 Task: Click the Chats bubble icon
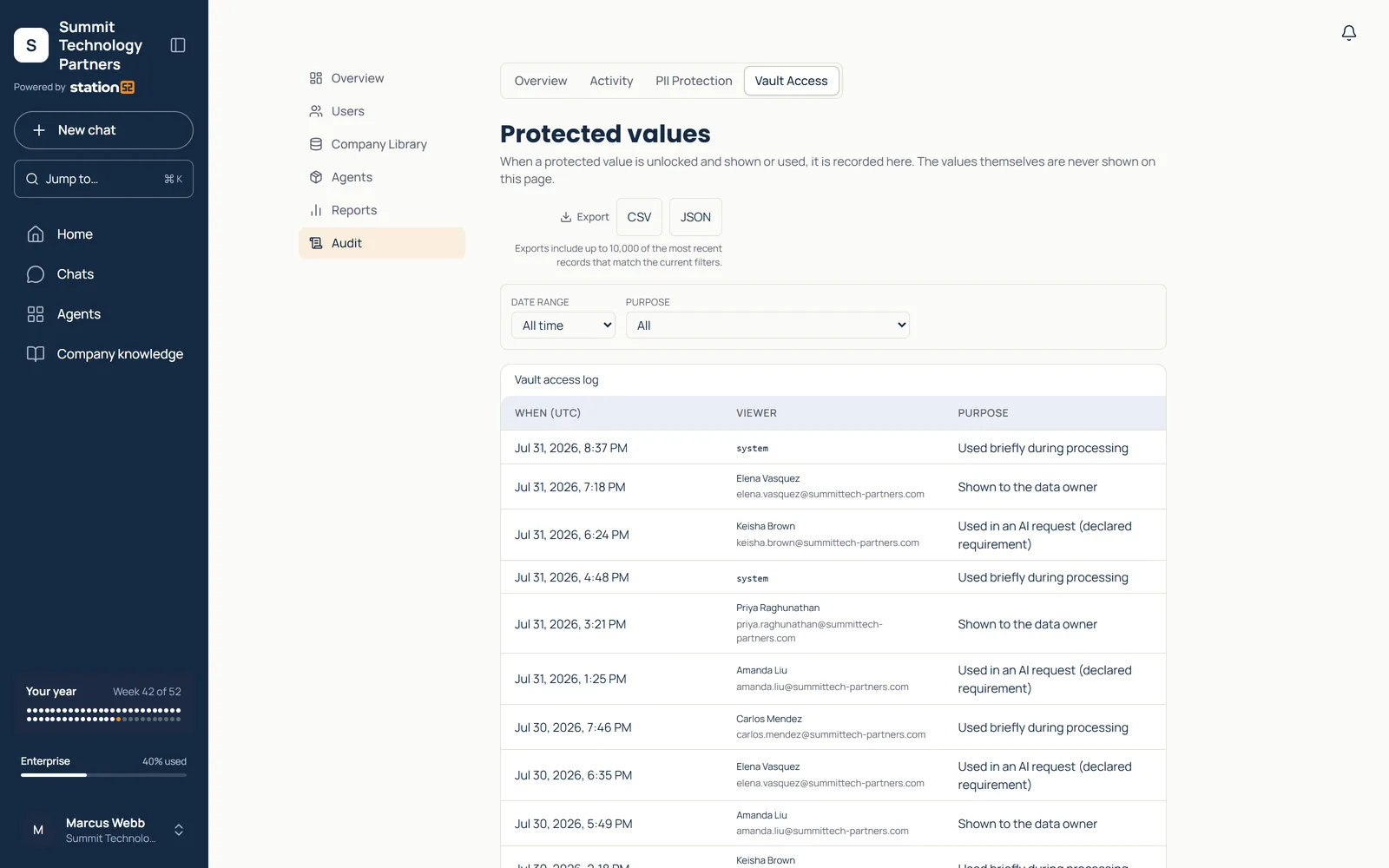click(36, 274)
